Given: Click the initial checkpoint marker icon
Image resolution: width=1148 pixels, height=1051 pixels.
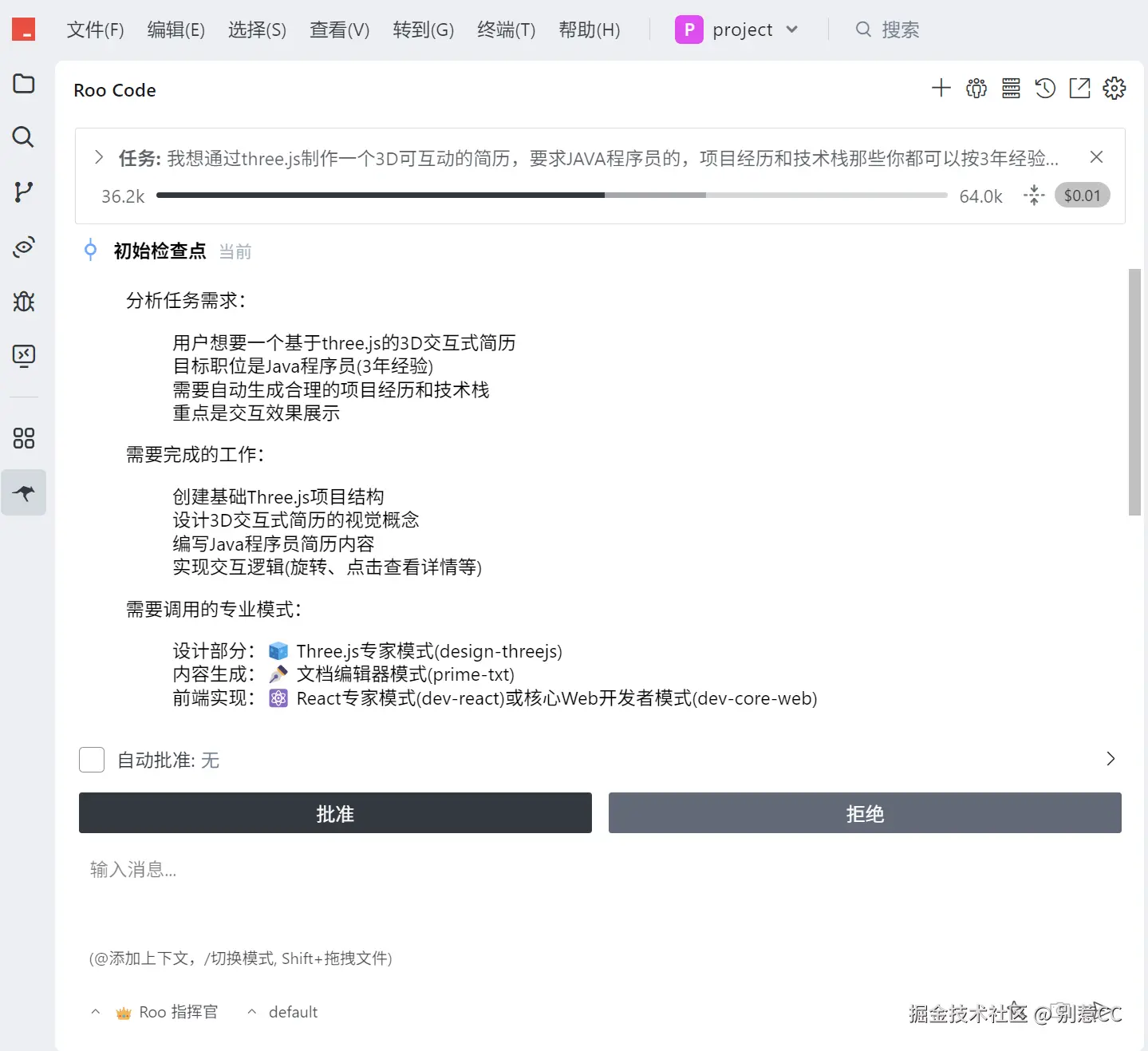Looking at the screenshot, I should pos(91,251).
